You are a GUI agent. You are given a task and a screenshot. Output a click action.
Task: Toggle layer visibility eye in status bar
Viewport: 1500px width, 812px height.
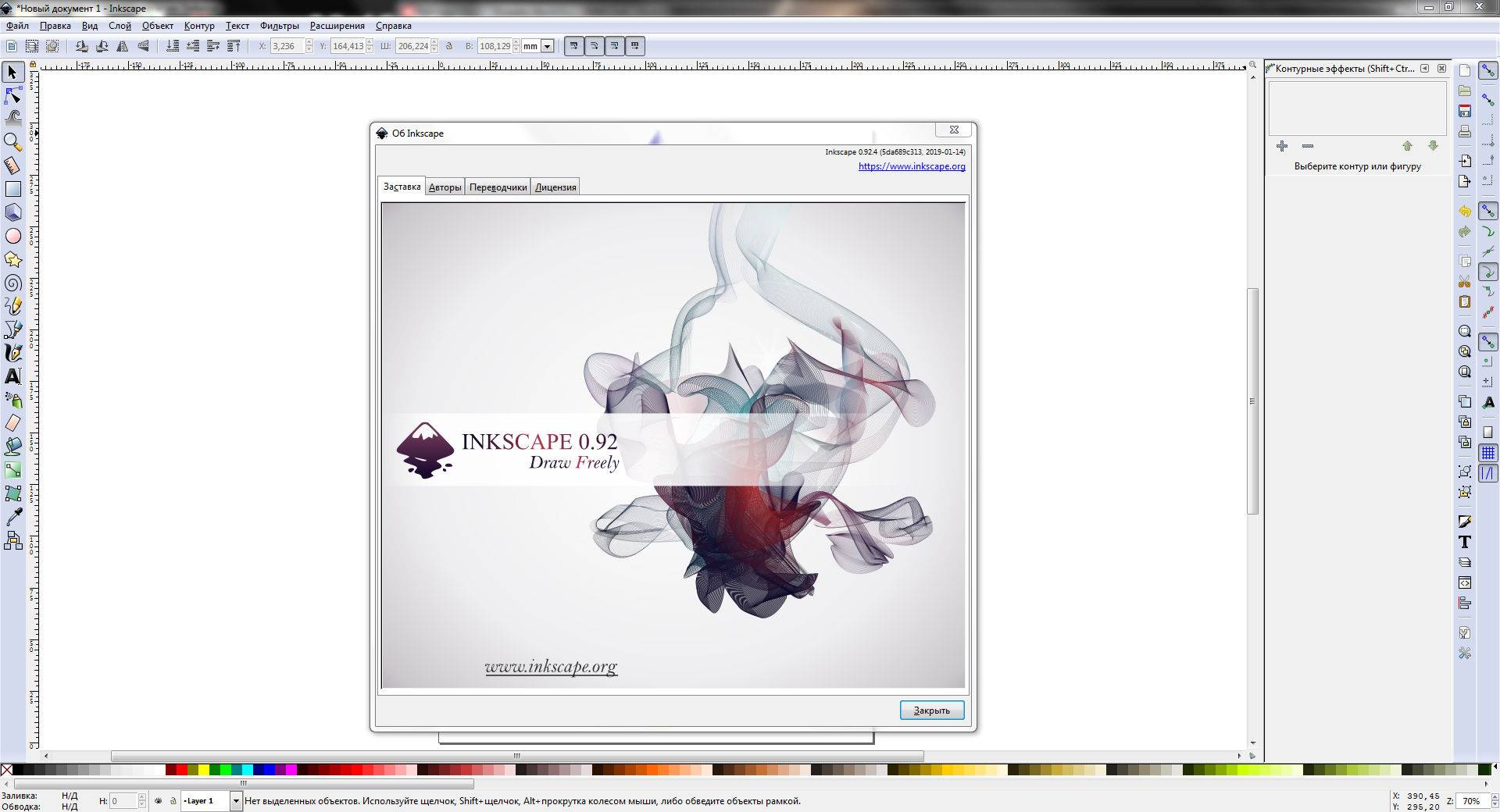coord(159,800)
